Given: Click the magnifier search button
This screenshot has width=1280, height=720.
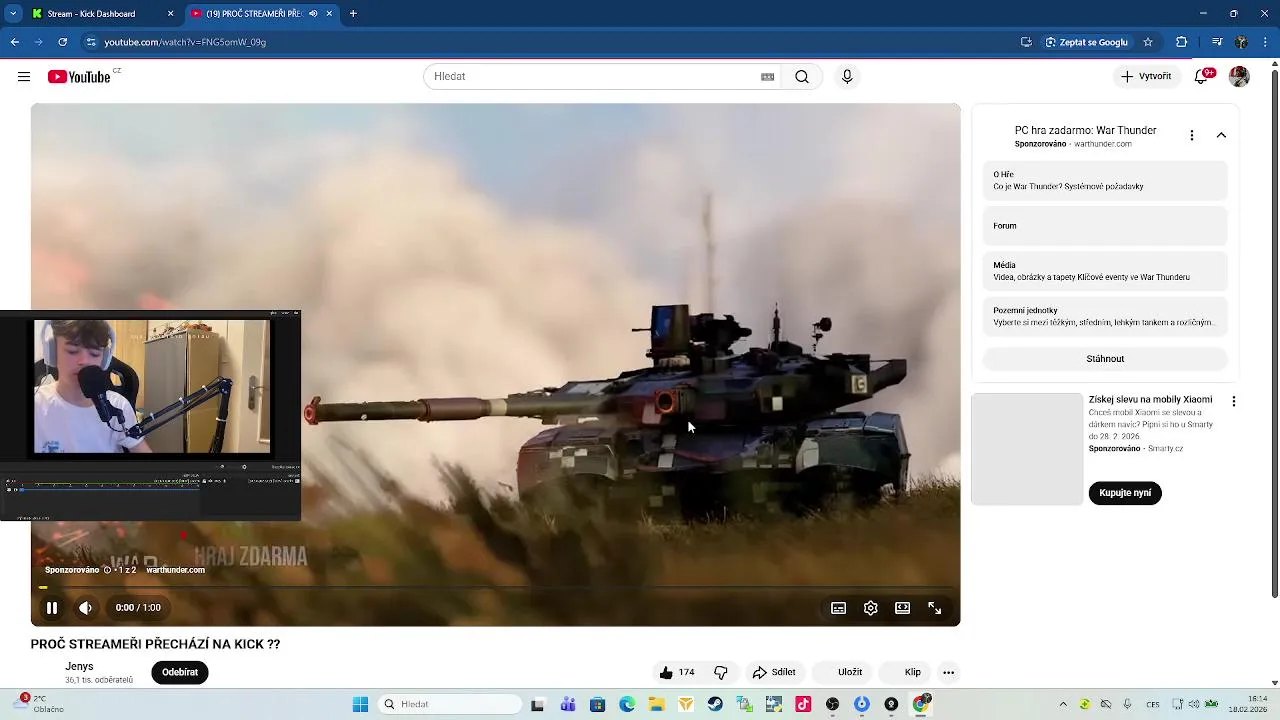Looking at the screenshot, I should (x=802, y=77).
